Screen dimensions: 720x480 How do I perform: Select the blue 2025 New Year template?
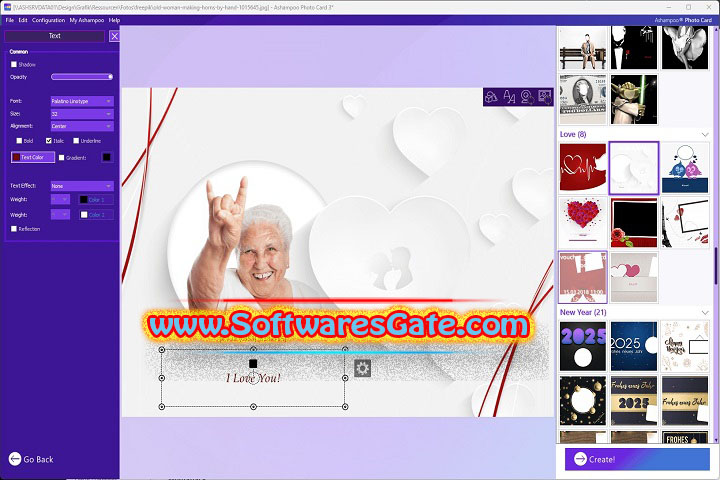[634, 346]
